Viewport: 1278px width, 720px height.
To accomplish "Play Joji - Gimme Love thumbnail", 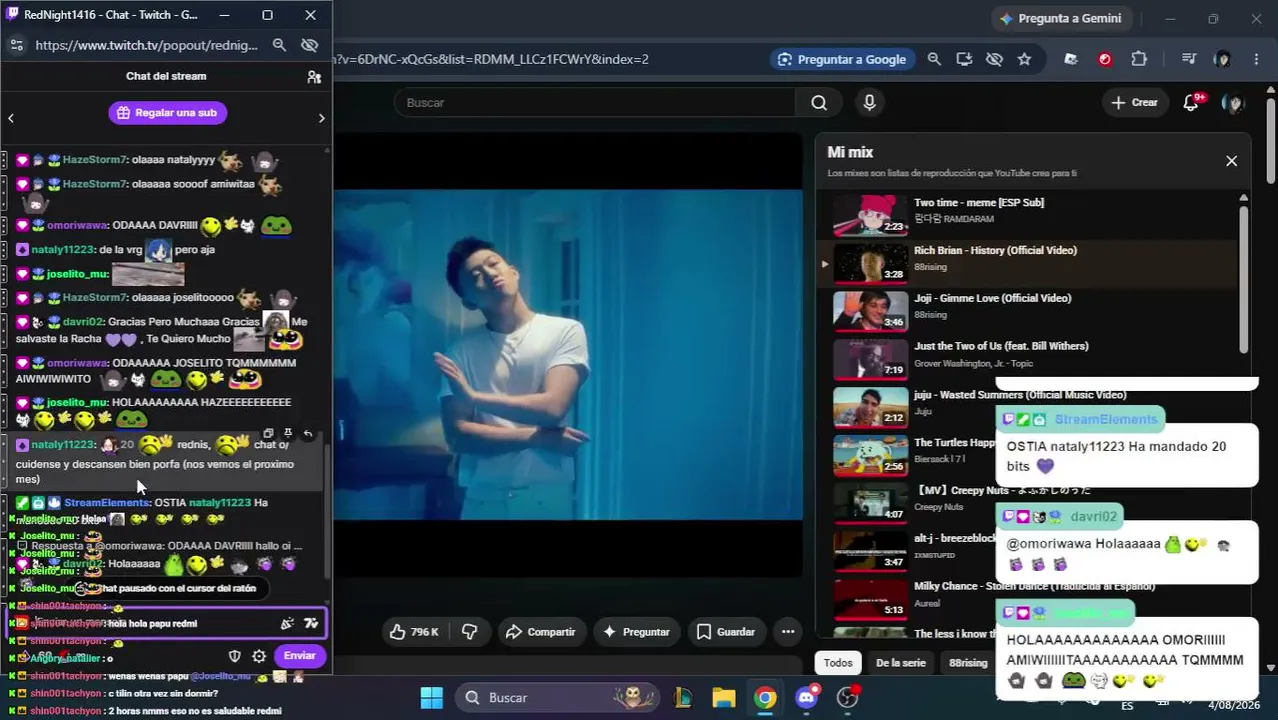I will click(x=870, y=310).
